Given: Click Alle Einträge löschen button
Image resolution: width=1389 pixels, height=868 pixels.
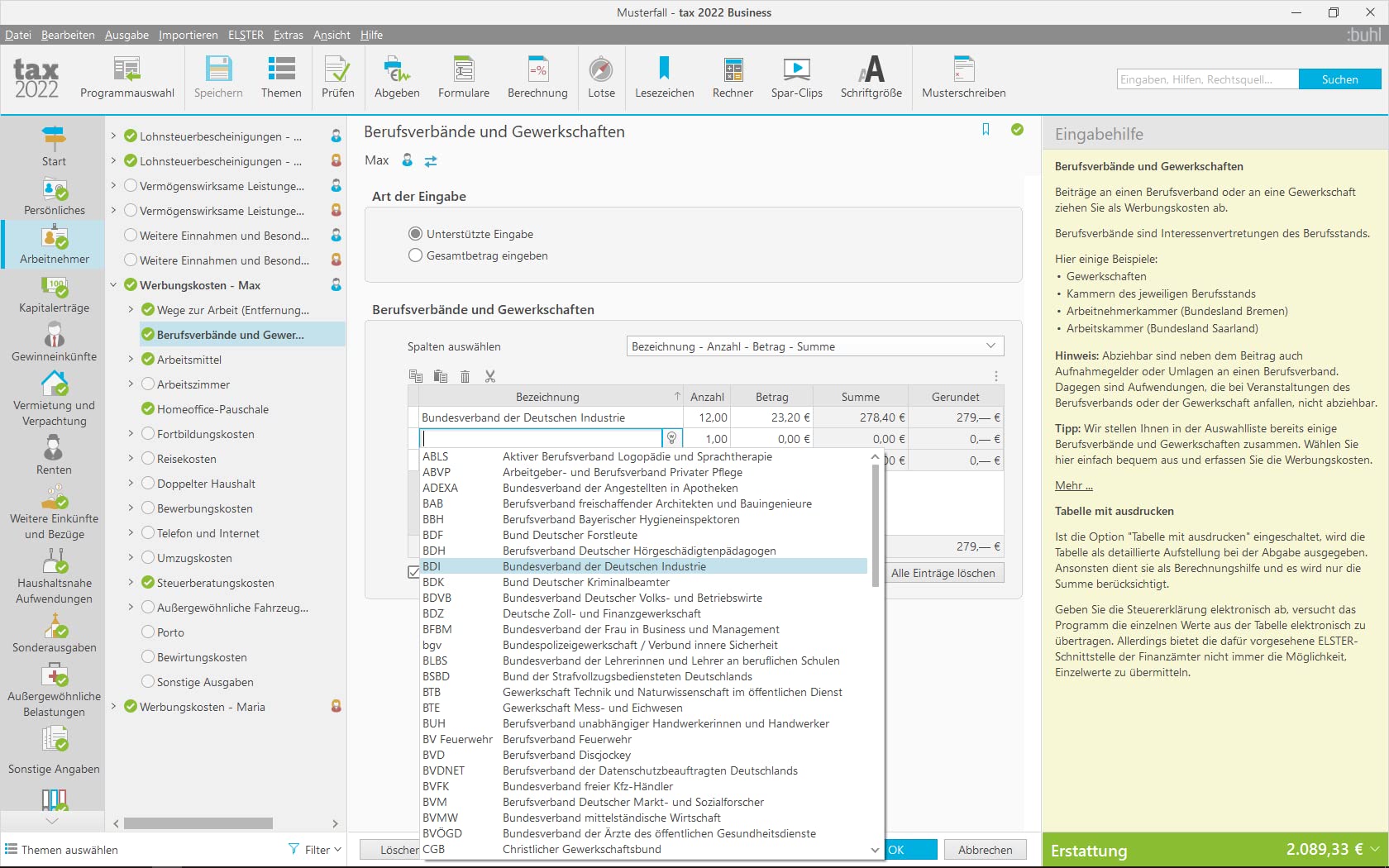Looking at the screenshot, I should tap(943, 573).
